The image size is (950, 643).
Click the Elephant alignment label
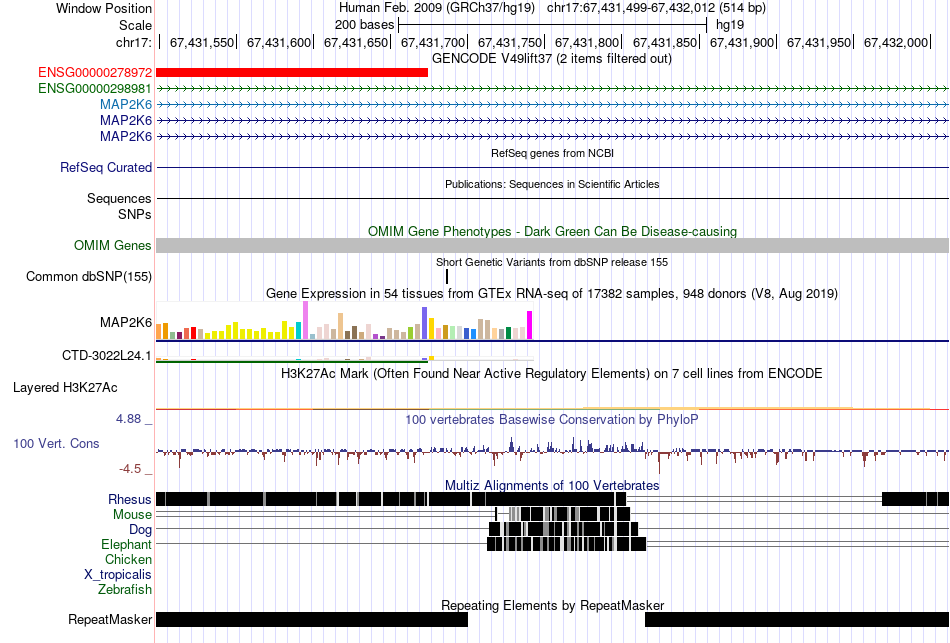coord(126,544)
